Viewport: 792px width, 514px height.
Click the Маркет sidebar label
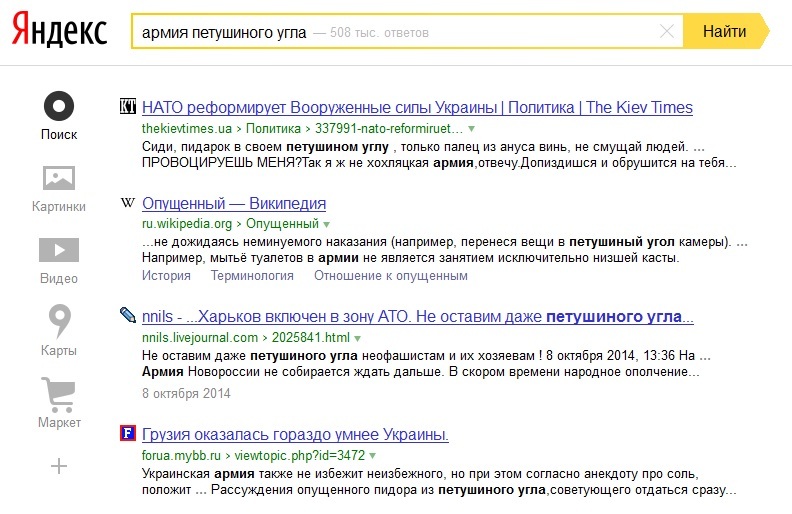point(59,423)
